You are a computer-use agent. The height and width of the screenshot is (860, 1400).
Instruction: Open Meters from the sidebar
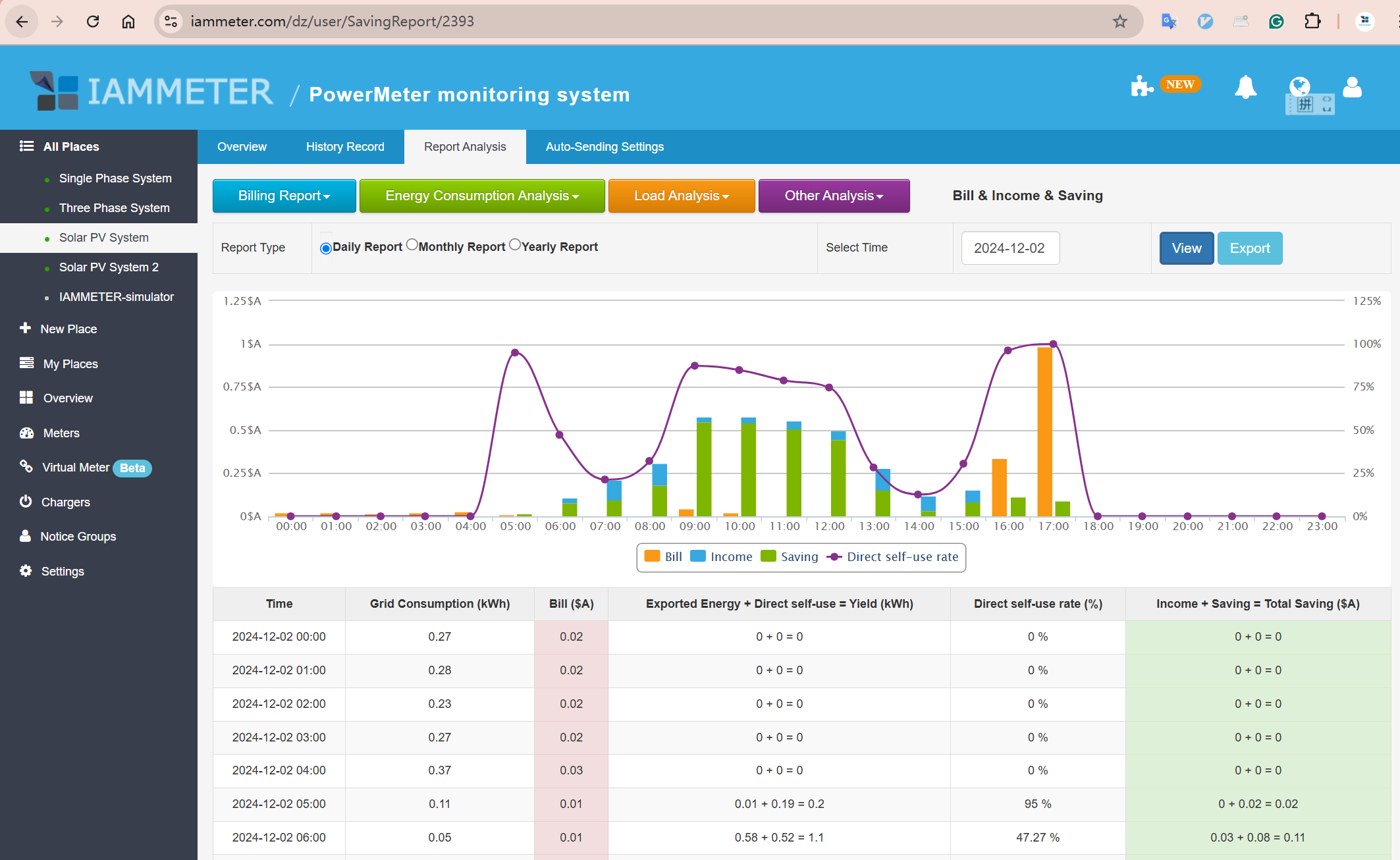pyautogui.click(x=61, y=433)
